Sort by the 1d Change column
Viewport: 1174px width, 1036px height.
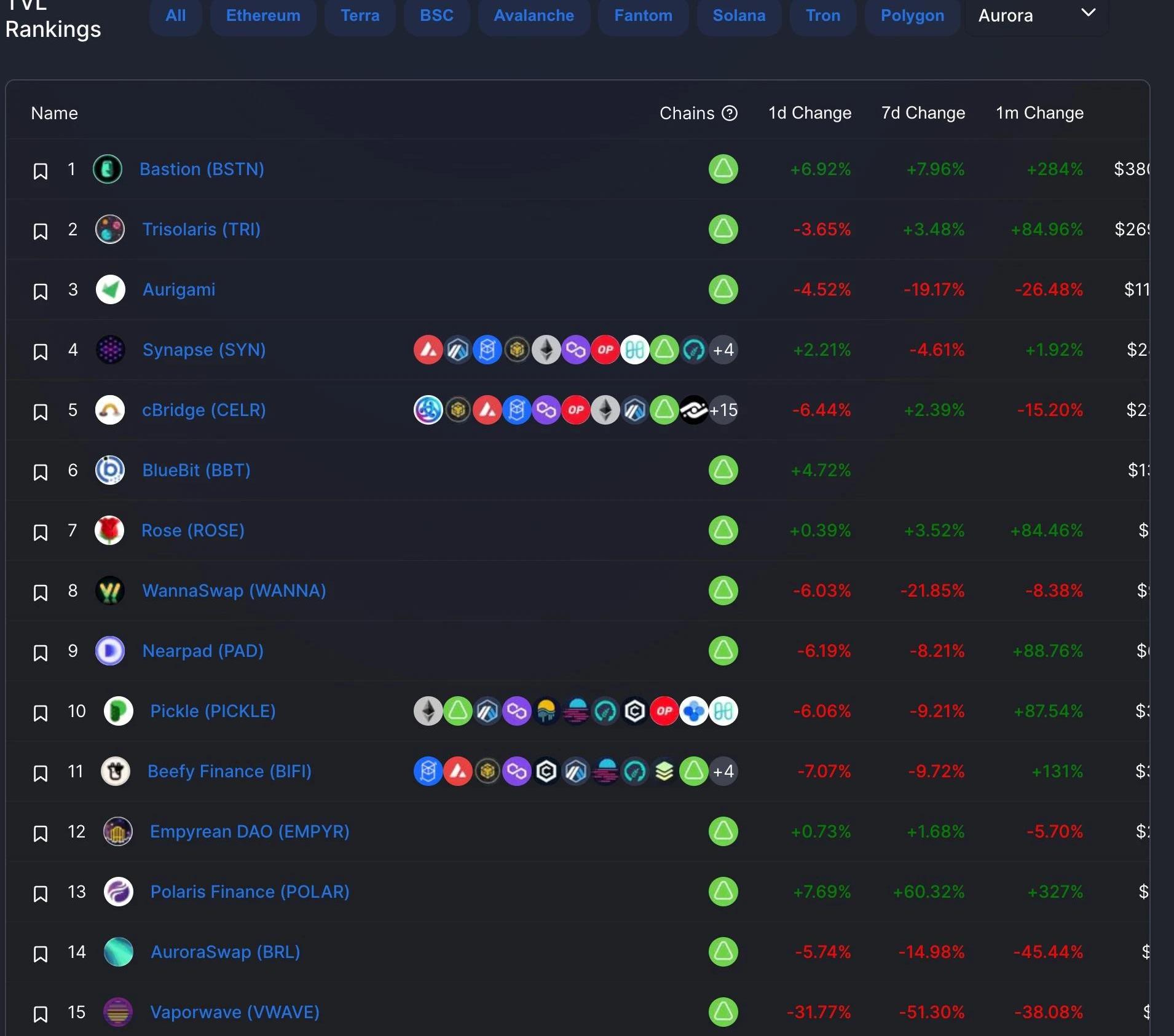(x=810, y=113)
